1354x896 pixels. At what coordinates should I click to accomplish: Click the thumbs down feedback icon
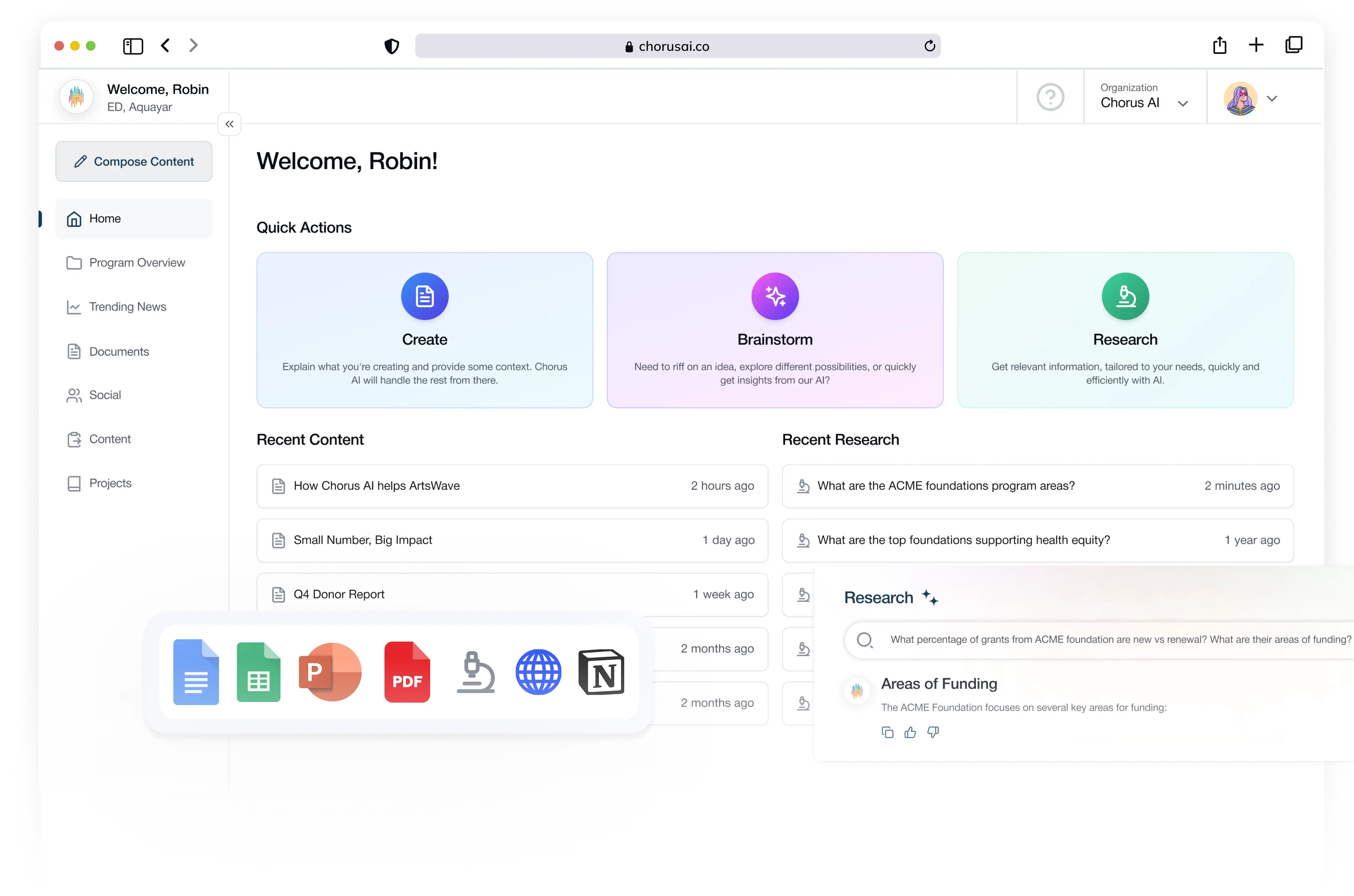coord(933,733)
